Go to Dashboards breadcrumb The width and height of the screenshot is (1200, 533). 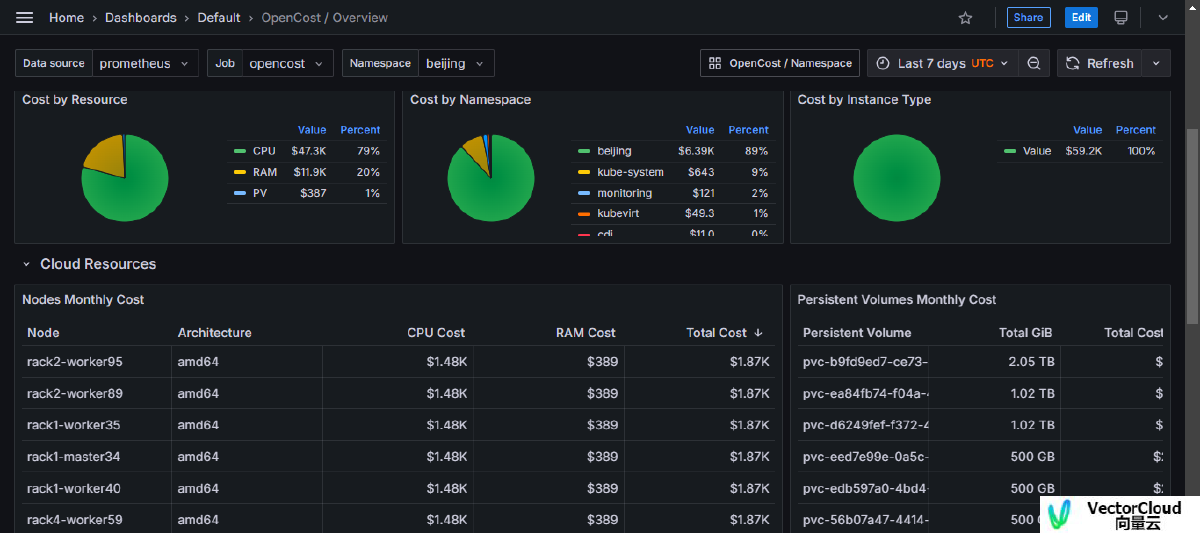(x=140, y=18)
